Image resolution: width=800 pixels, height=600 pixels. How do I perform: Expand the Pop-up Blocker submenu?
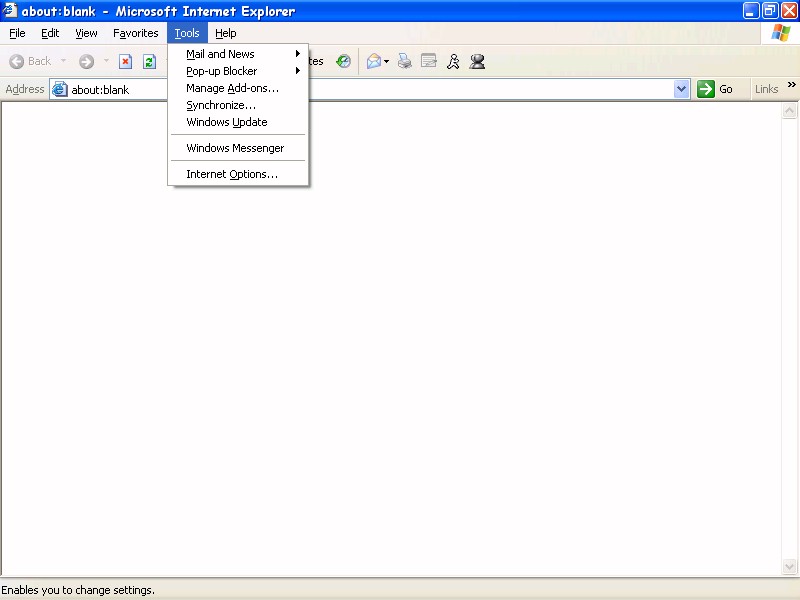(x=238, y=71)
